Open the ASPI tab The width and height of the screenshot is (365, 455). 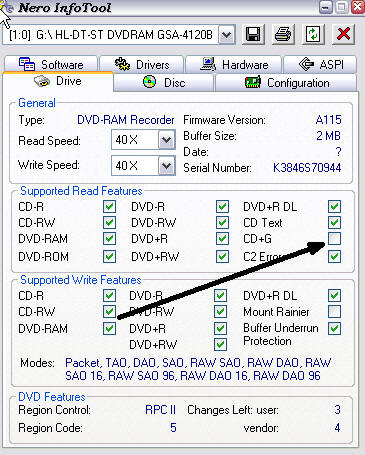pyautogui.click(x=320, y=64)
